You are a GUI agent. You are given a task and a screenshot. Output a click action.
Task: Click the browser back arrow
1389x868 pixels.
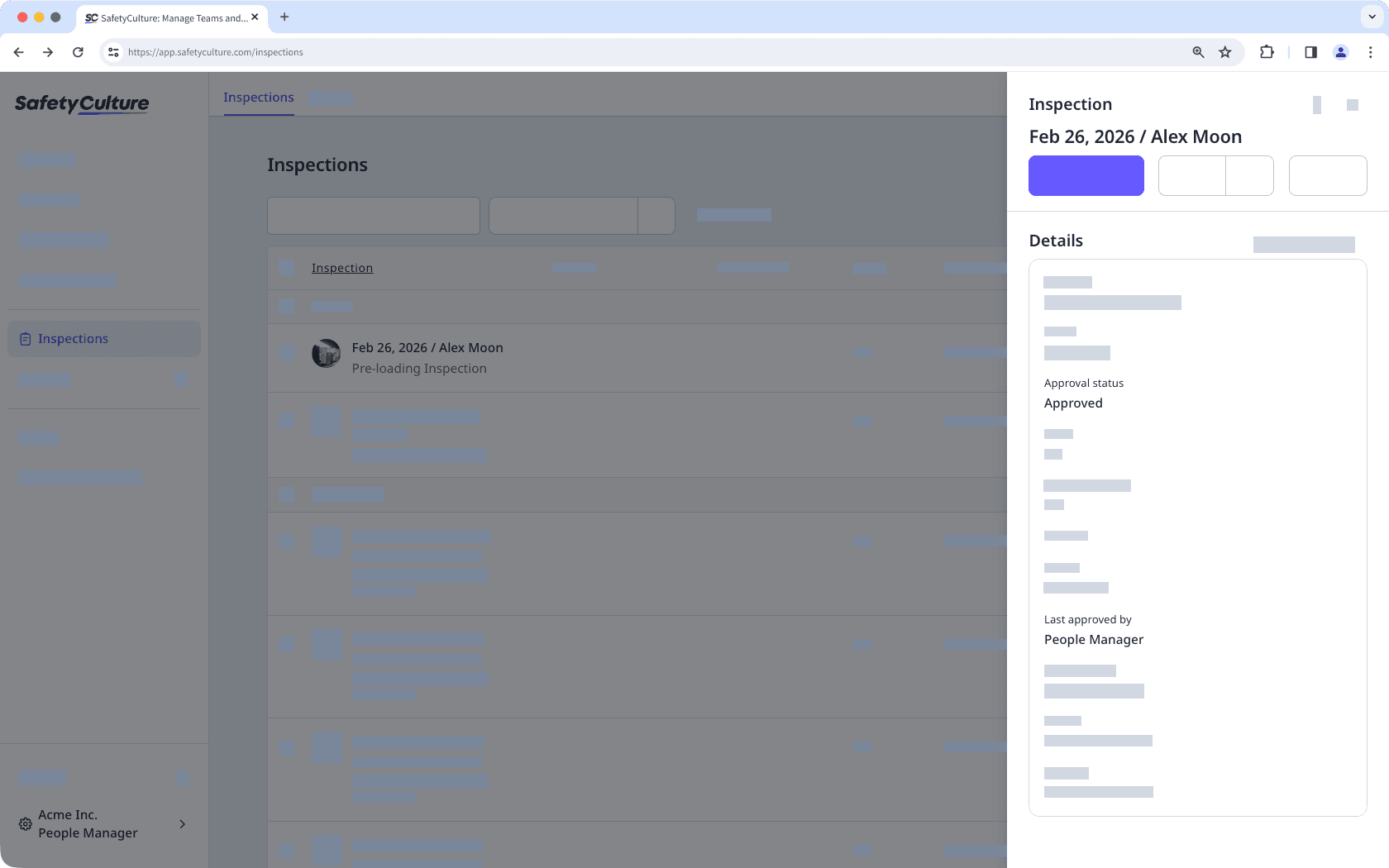tap(18, 51)
